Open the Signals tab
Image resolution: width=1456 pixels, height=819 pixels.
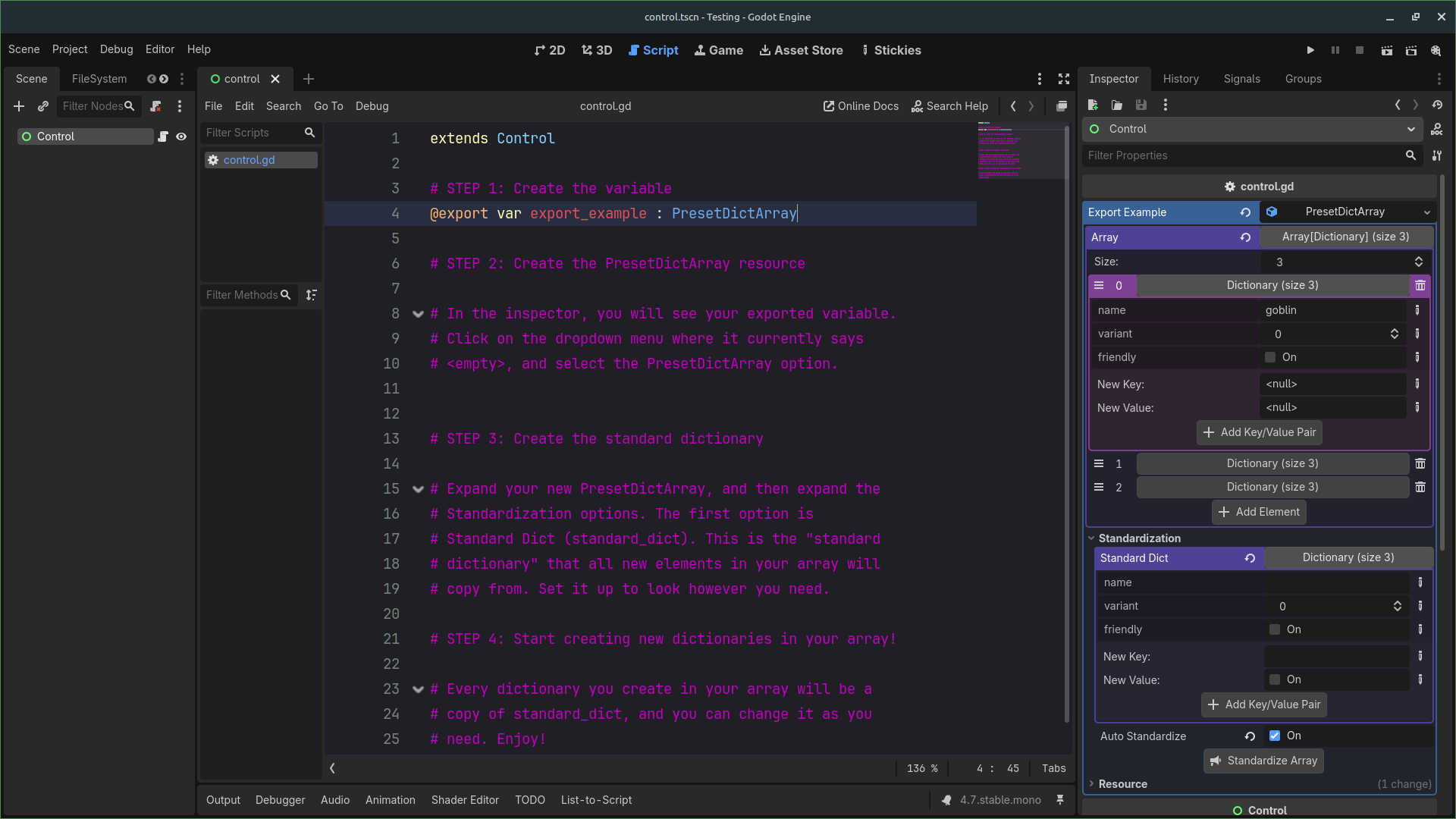point(1241,79)
